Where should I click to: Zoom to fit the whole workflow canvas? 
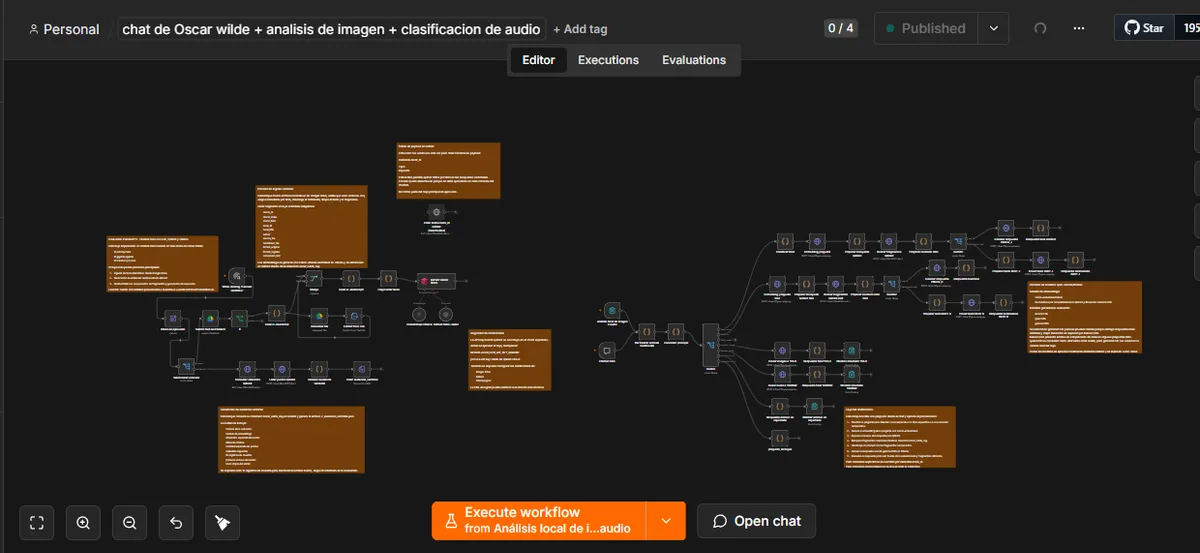point(37,521)
